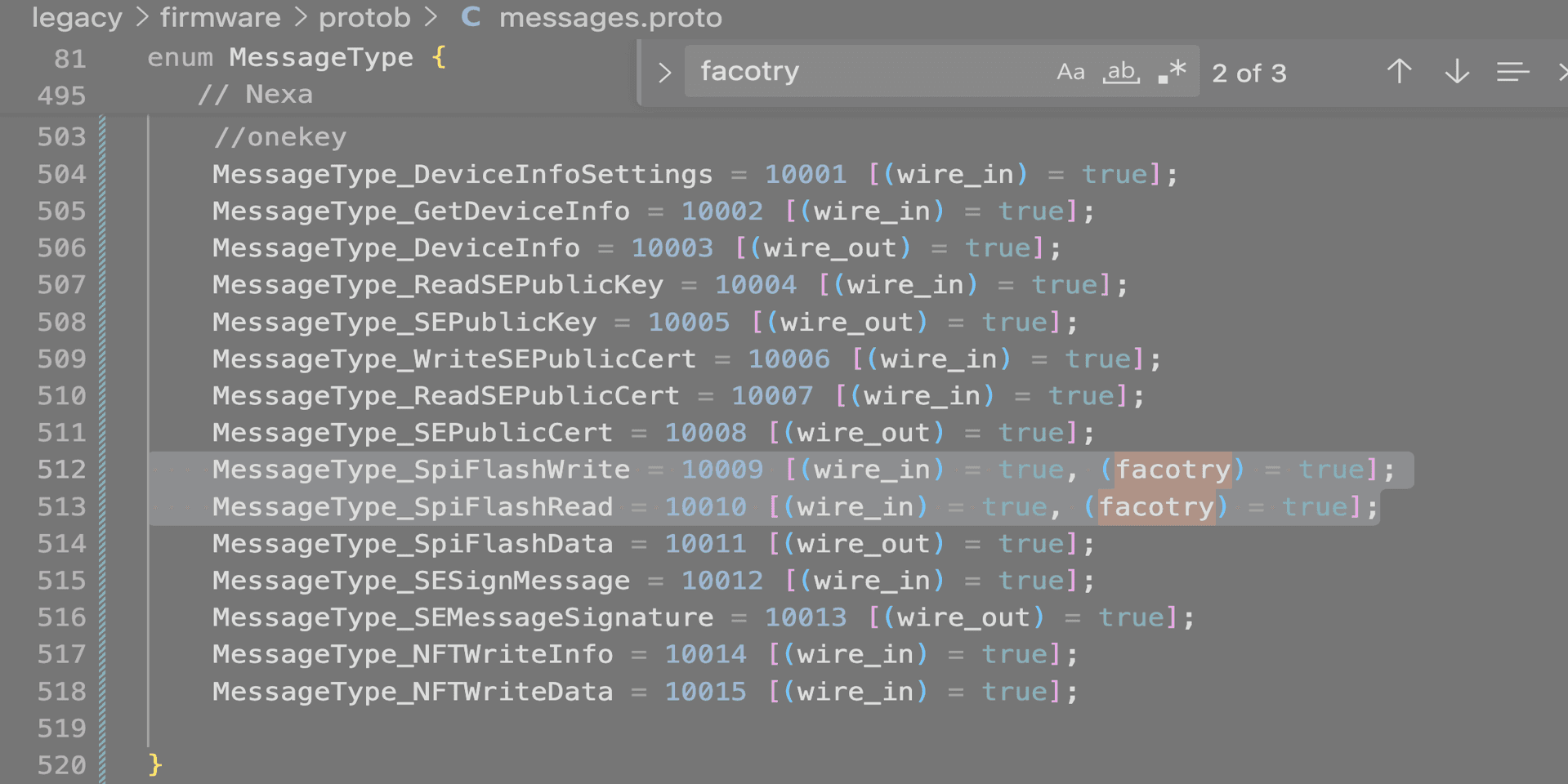
Task: Toggle Match Whole Word search option
Action: coord(1120,71)
